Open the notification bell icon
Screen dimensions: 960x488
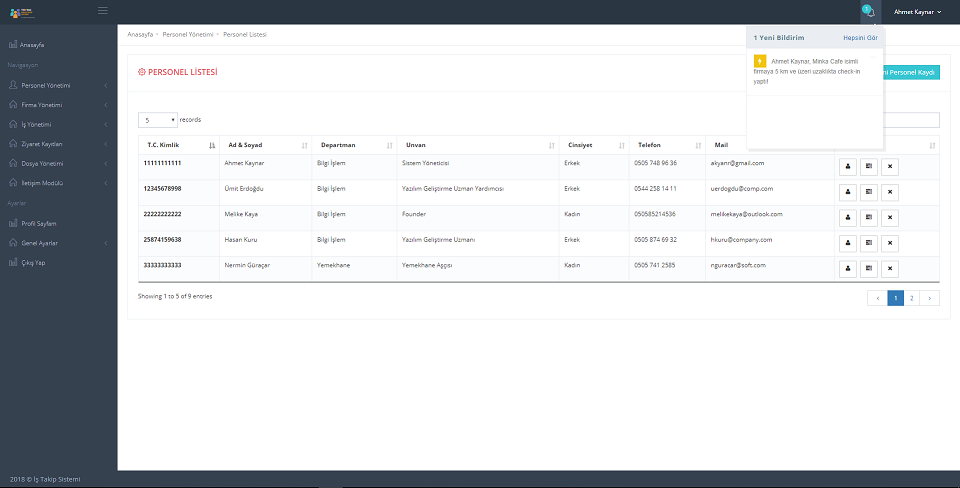tap(870, 12)
